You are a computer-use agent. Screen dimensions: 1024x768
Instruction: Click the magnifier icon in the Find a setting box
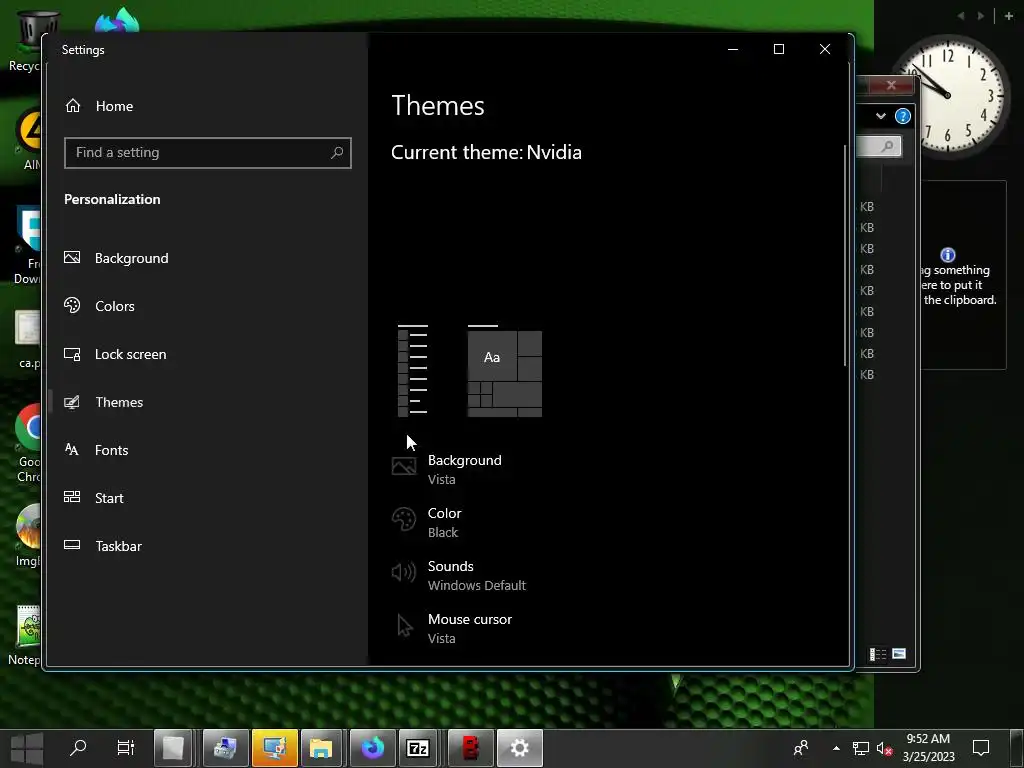[337, 153]
